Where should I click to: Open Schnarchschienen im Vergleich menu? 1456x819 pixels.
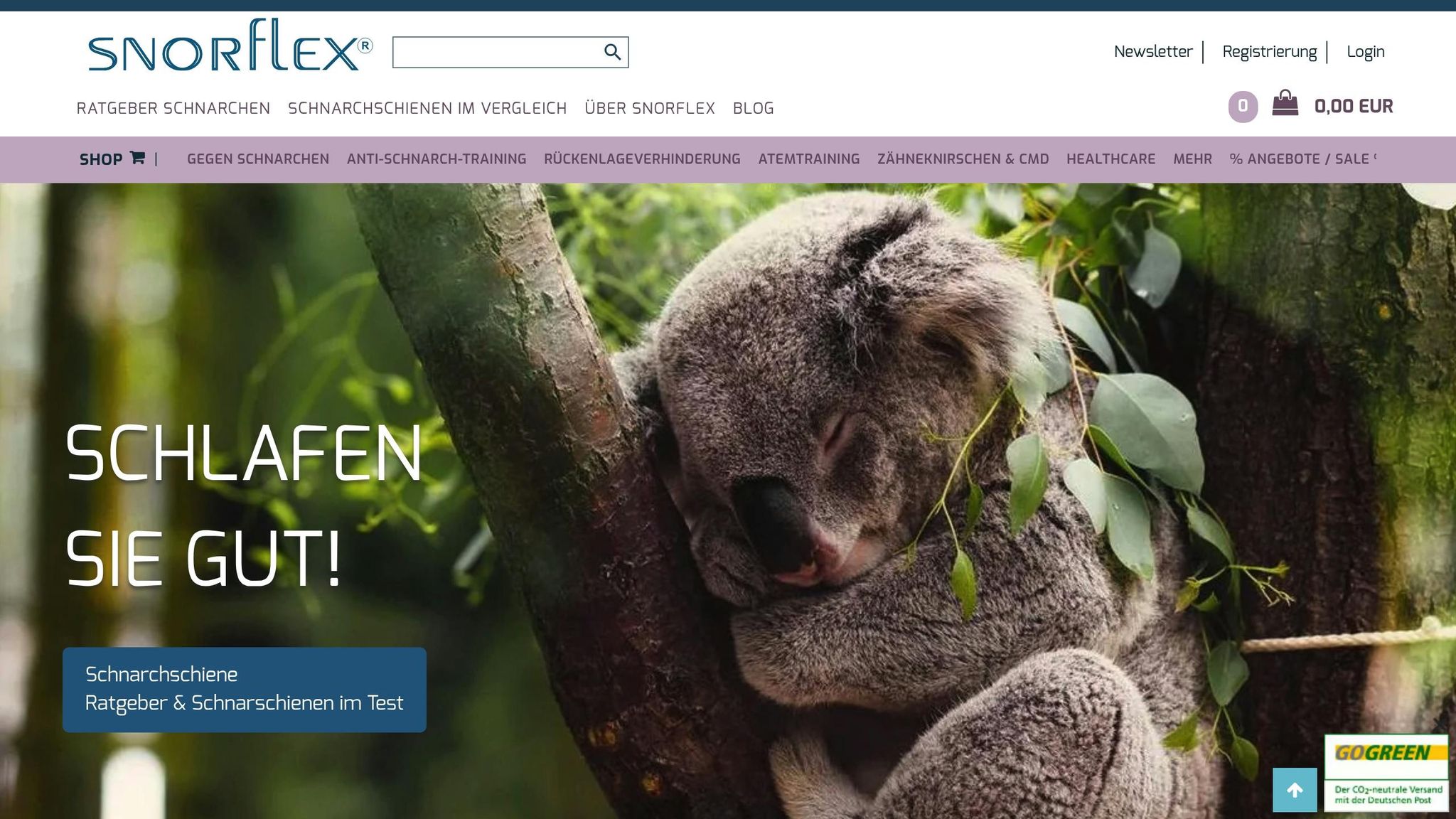pyautogui.click(x=427, y=108)
